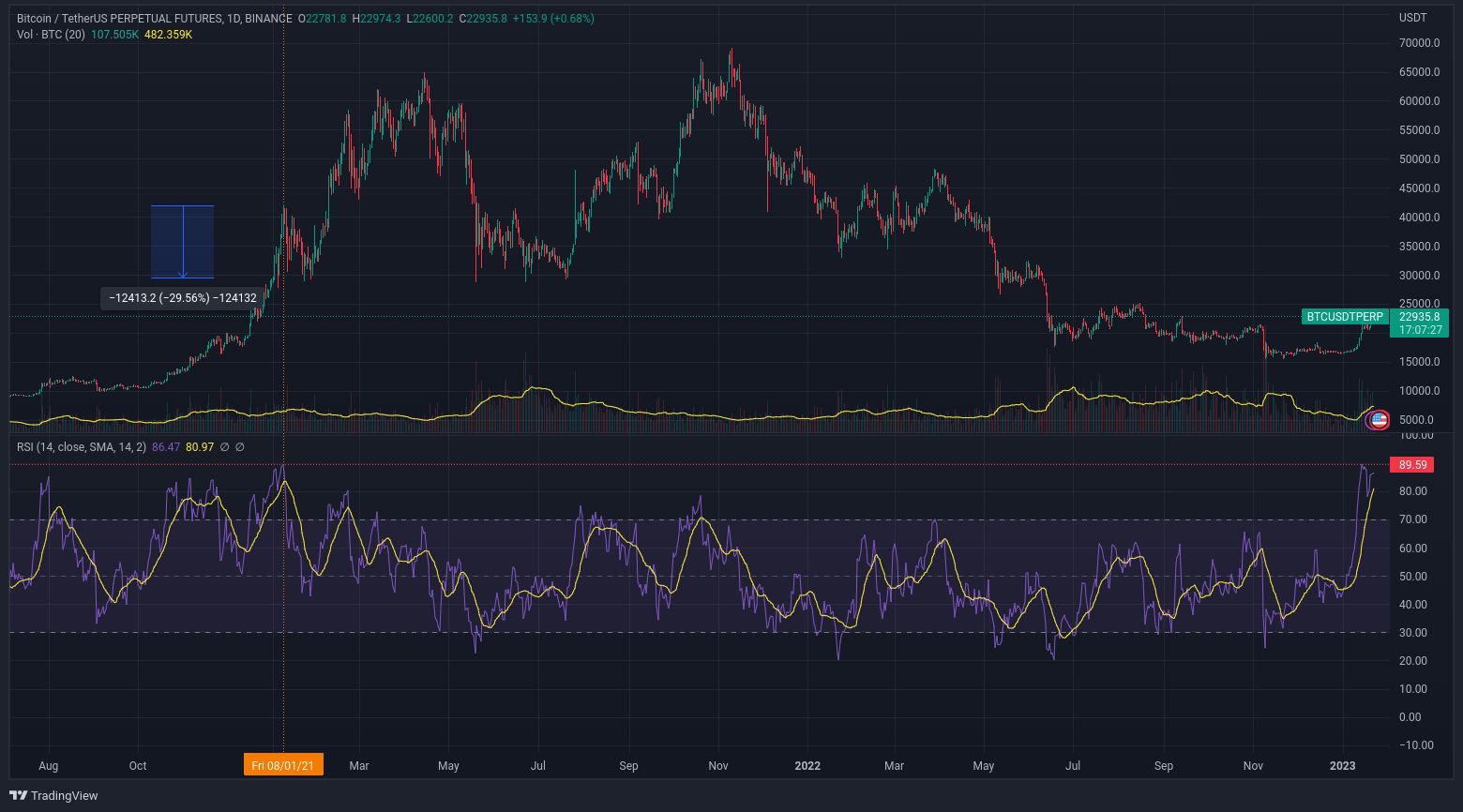The image size is (1463, 812).
Task: Click the 80.97 RSI moving average value
Action: click(x=200, y=447)
